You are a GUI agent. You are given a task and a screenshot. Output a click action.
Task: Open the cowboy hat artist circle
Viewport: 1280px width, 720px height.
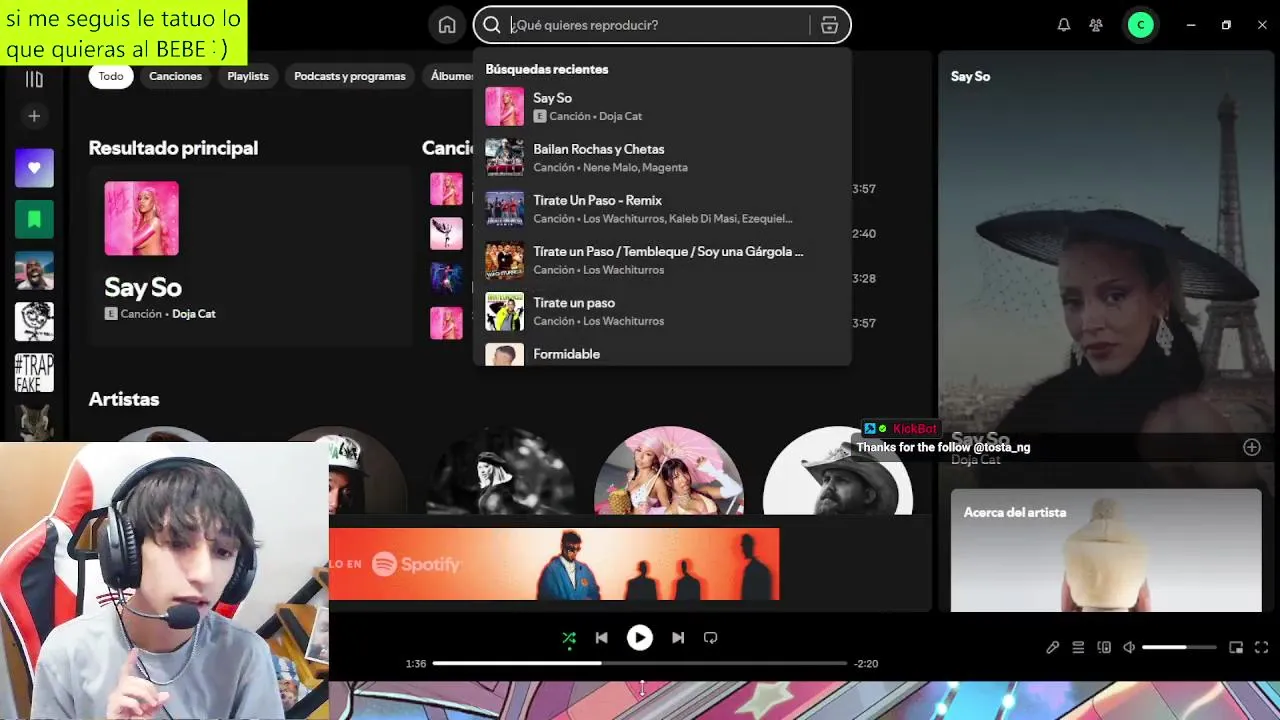tap(838, 472)
